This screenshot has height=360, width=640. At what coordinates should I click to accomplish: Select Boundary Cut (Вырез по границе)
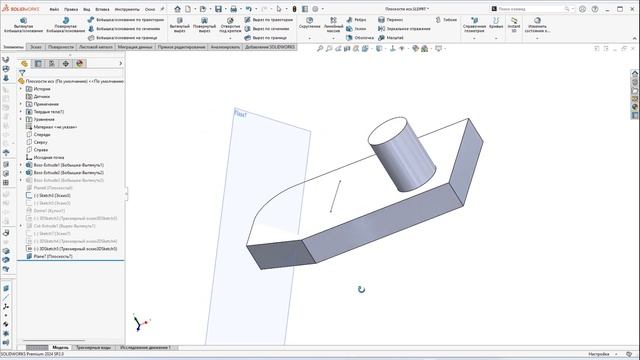(266, 38)
